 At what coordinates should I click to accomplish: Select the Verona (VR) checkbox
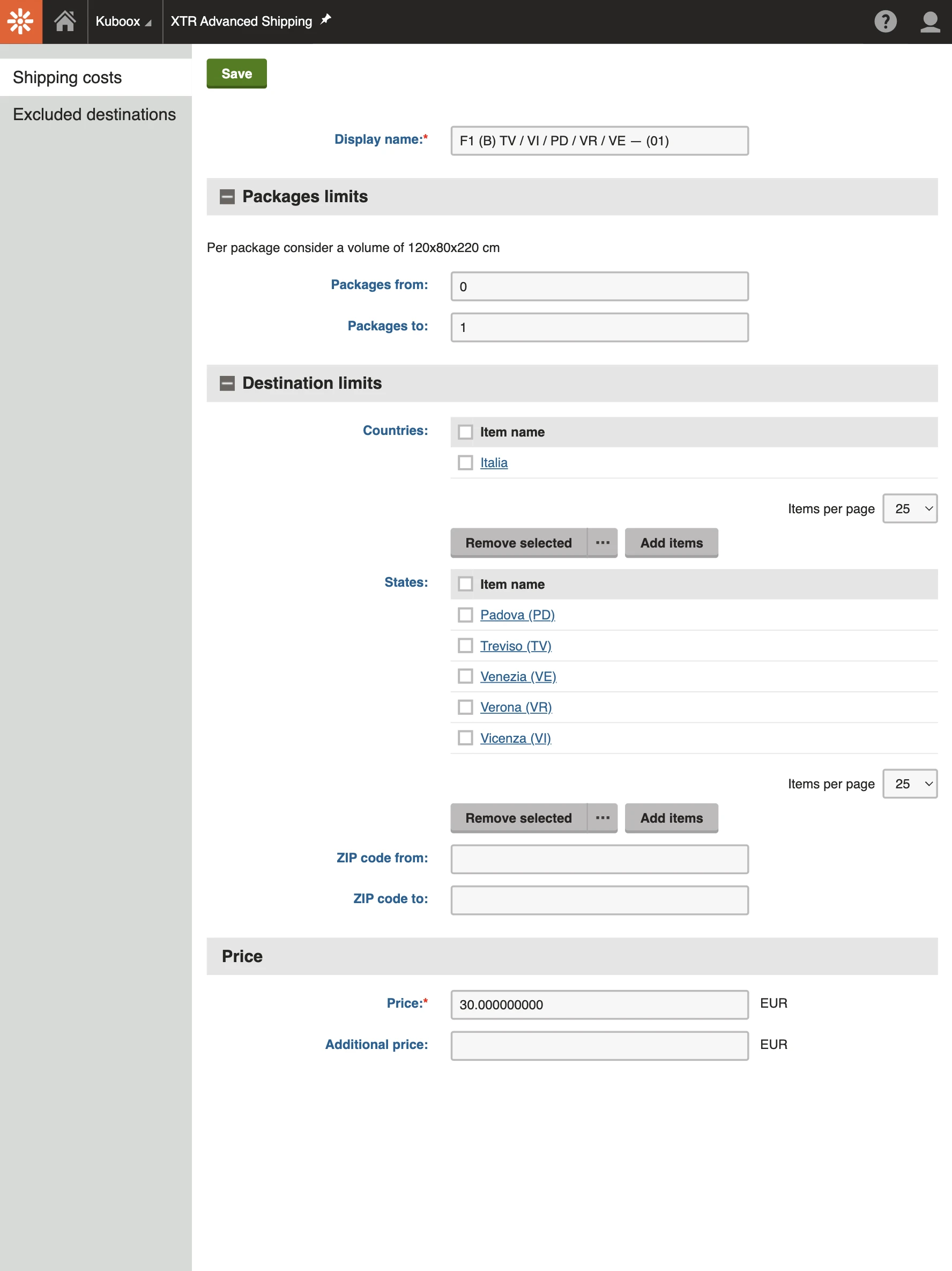click(x=465, y=707)
